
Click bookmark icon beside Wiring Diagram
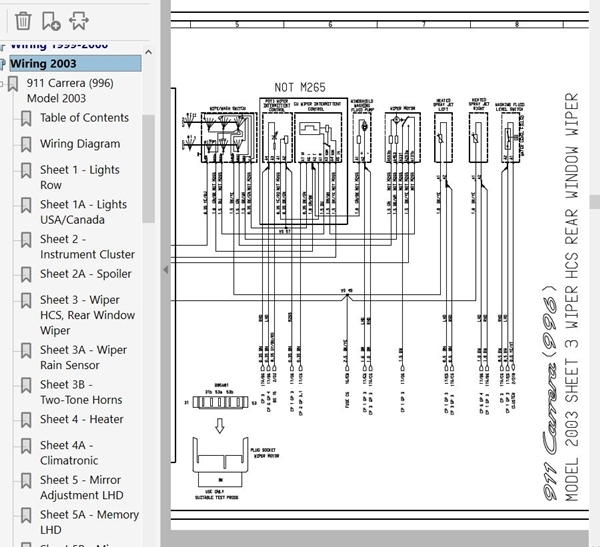pyautogui.click(x=26, y=144)
